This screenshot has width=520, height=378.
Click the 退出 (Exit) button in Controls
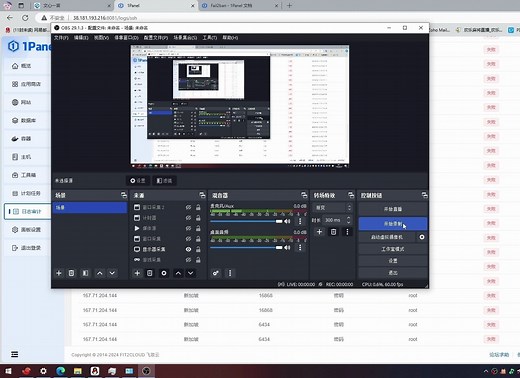[393, 273]
